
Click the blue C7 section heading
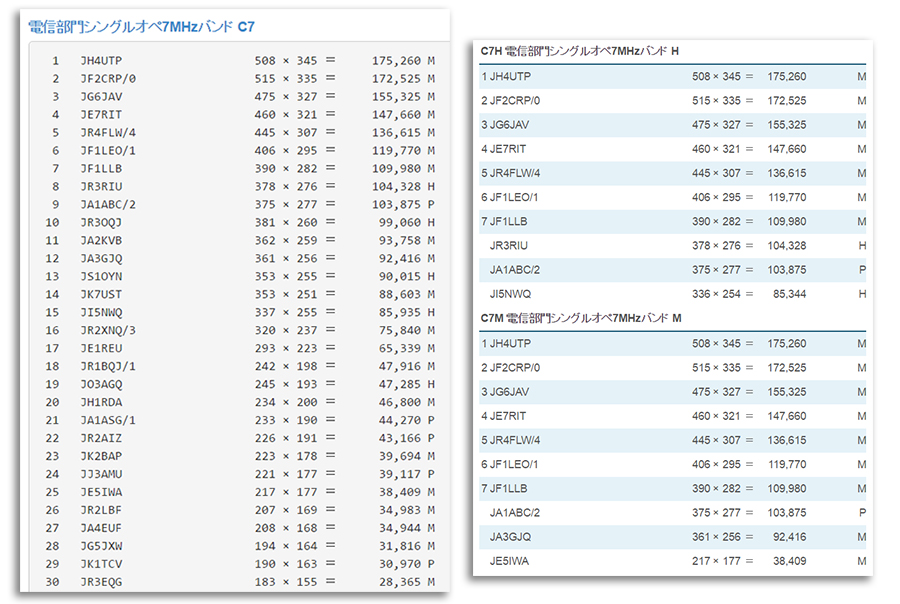pyautogui.click(x=140, y=26)
